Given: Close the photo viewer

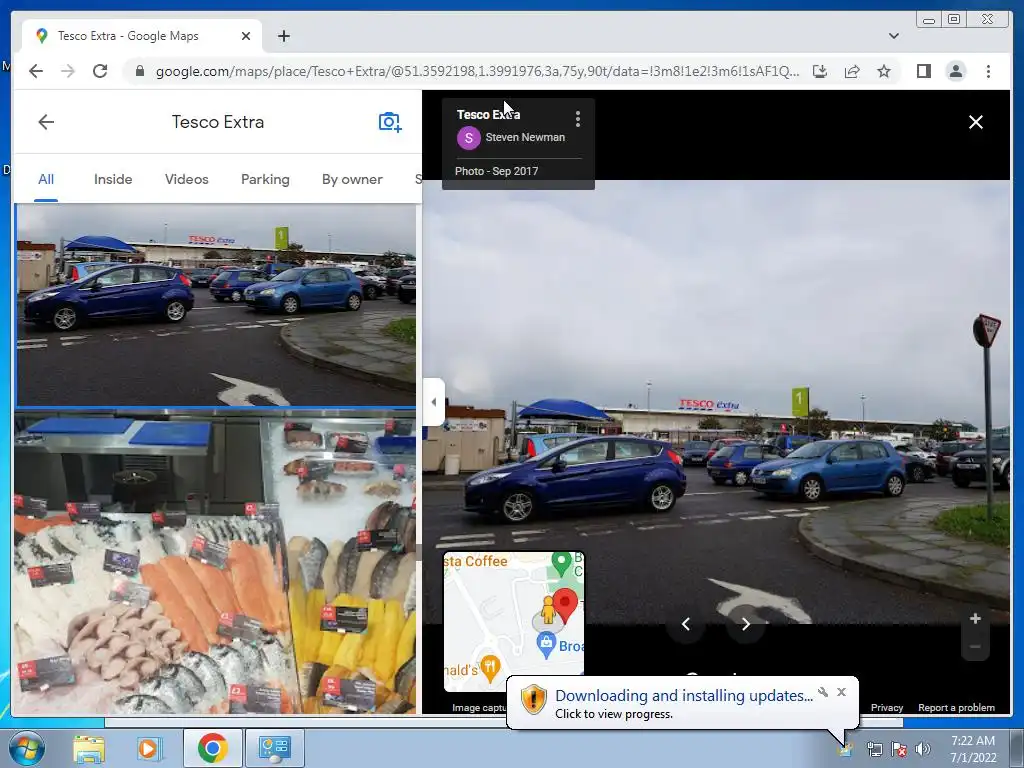Looking at the screenshot, I should click(x=976, y=122).
